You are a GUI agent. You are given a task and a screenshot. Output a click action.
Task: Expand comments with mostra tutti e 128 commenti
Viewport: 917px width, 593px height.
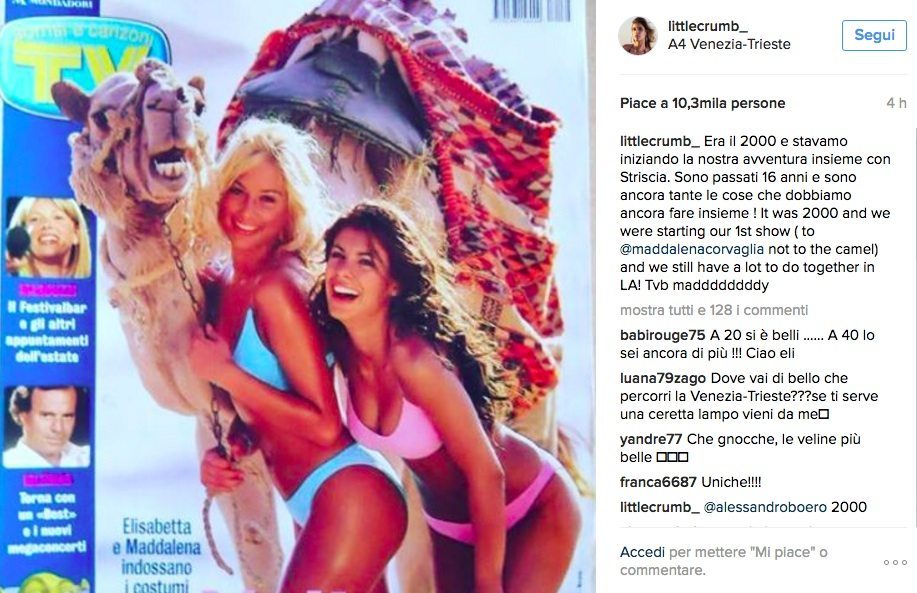(714, 311)
